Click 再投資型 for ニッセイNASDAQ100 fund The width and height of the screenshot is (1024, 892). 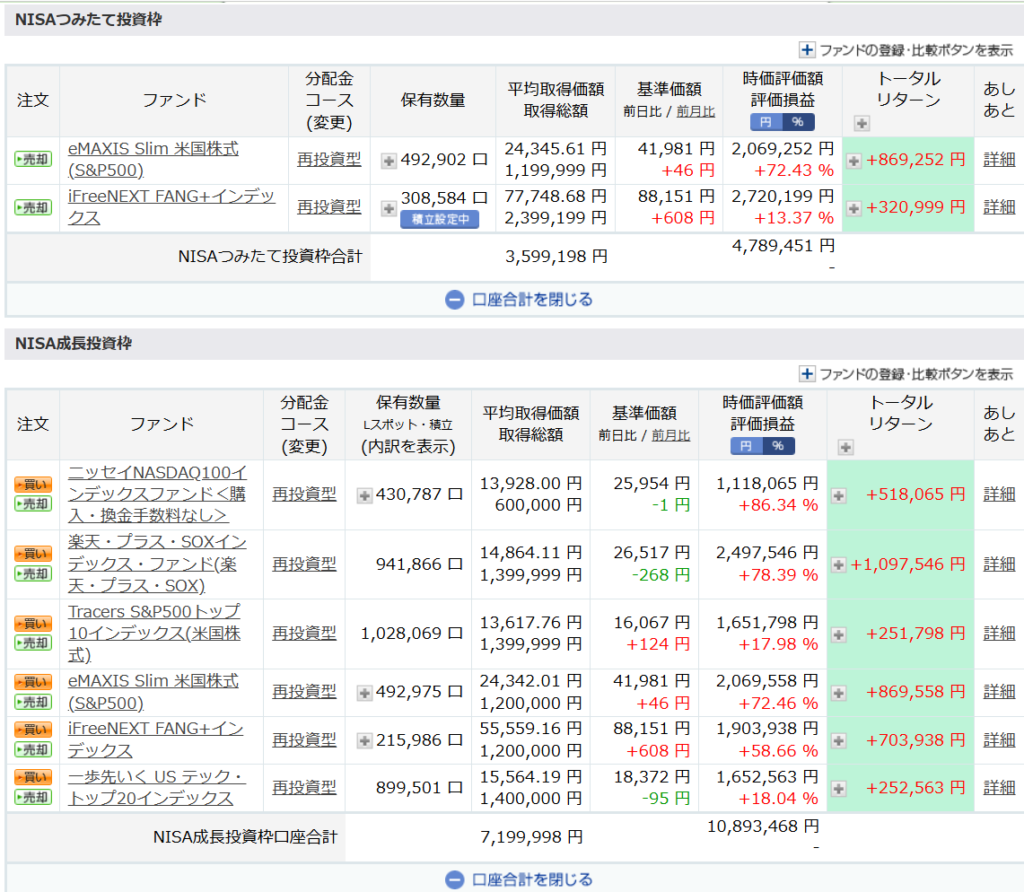coord(304,494)
